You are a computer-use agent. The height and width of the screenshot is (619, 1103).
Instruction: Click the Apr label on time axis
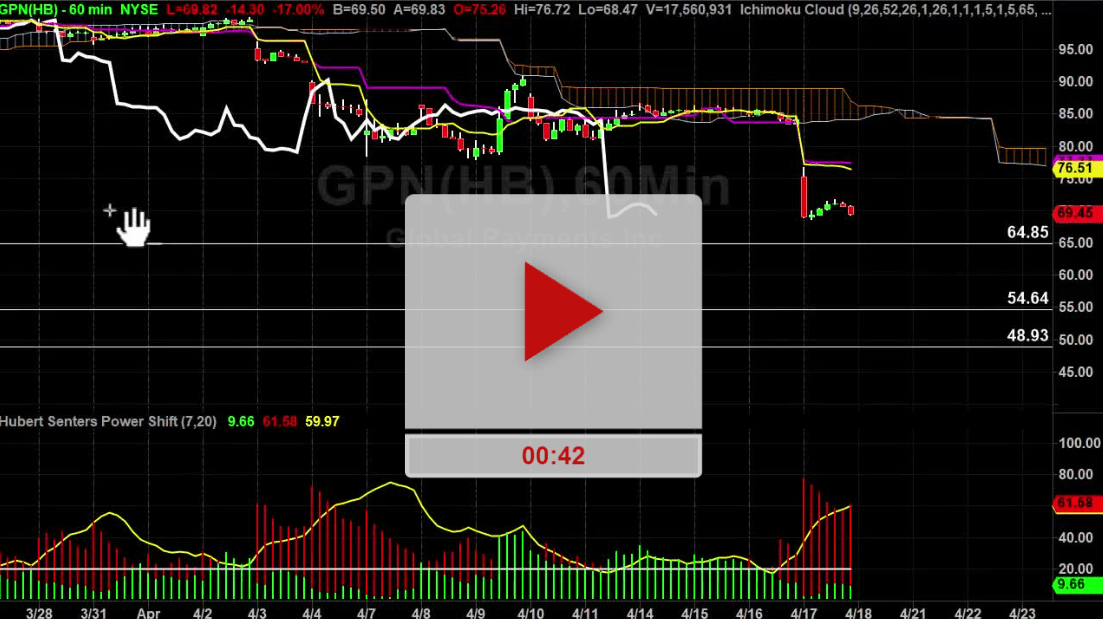(148, 613)
